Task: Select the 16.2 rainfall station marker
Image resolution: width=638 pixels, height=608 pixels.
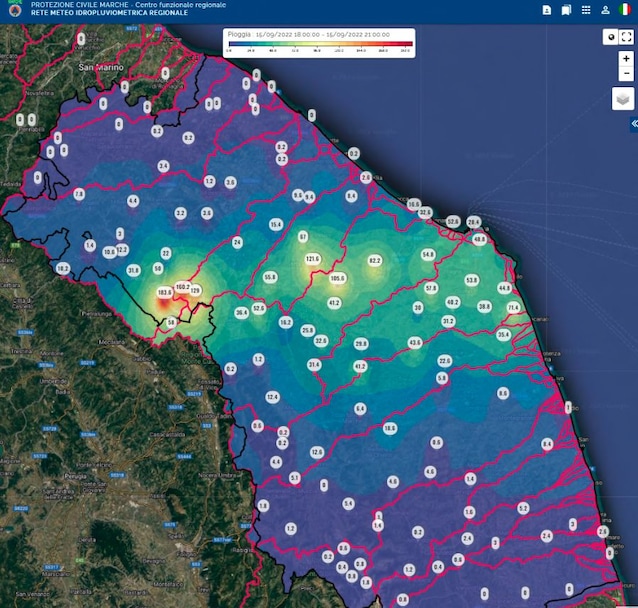Action: click(x=286, y=323)
